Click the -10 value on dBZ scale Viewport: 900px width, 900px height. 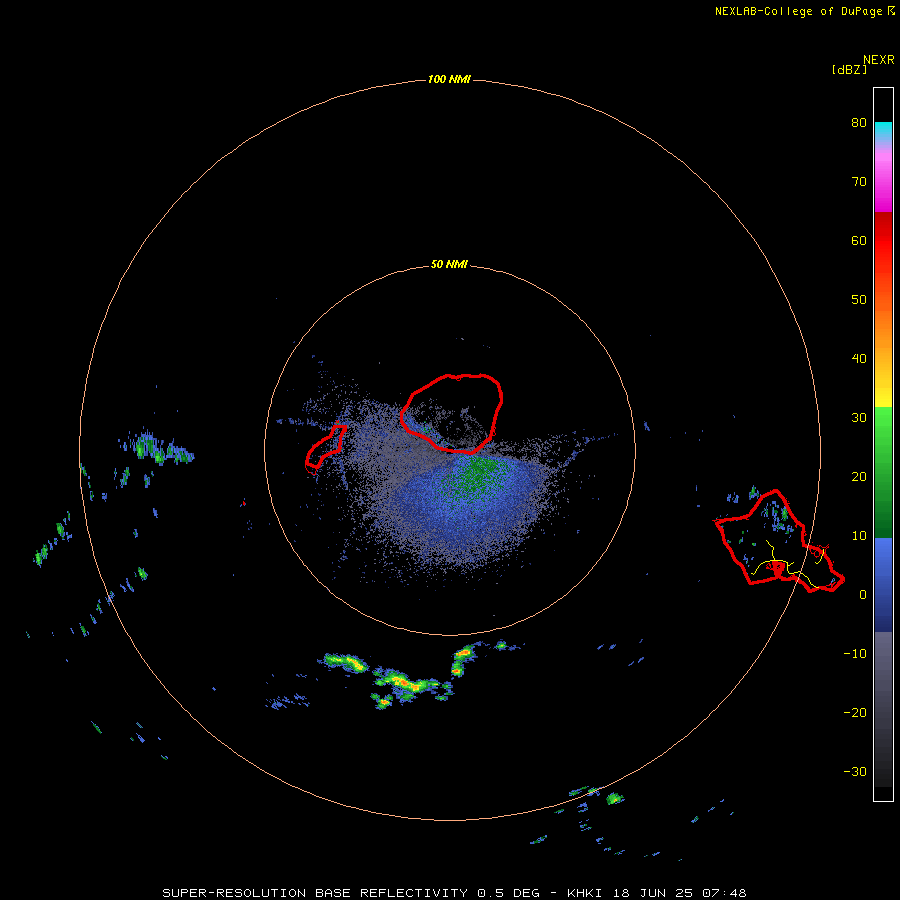click(x=855, y=654)
